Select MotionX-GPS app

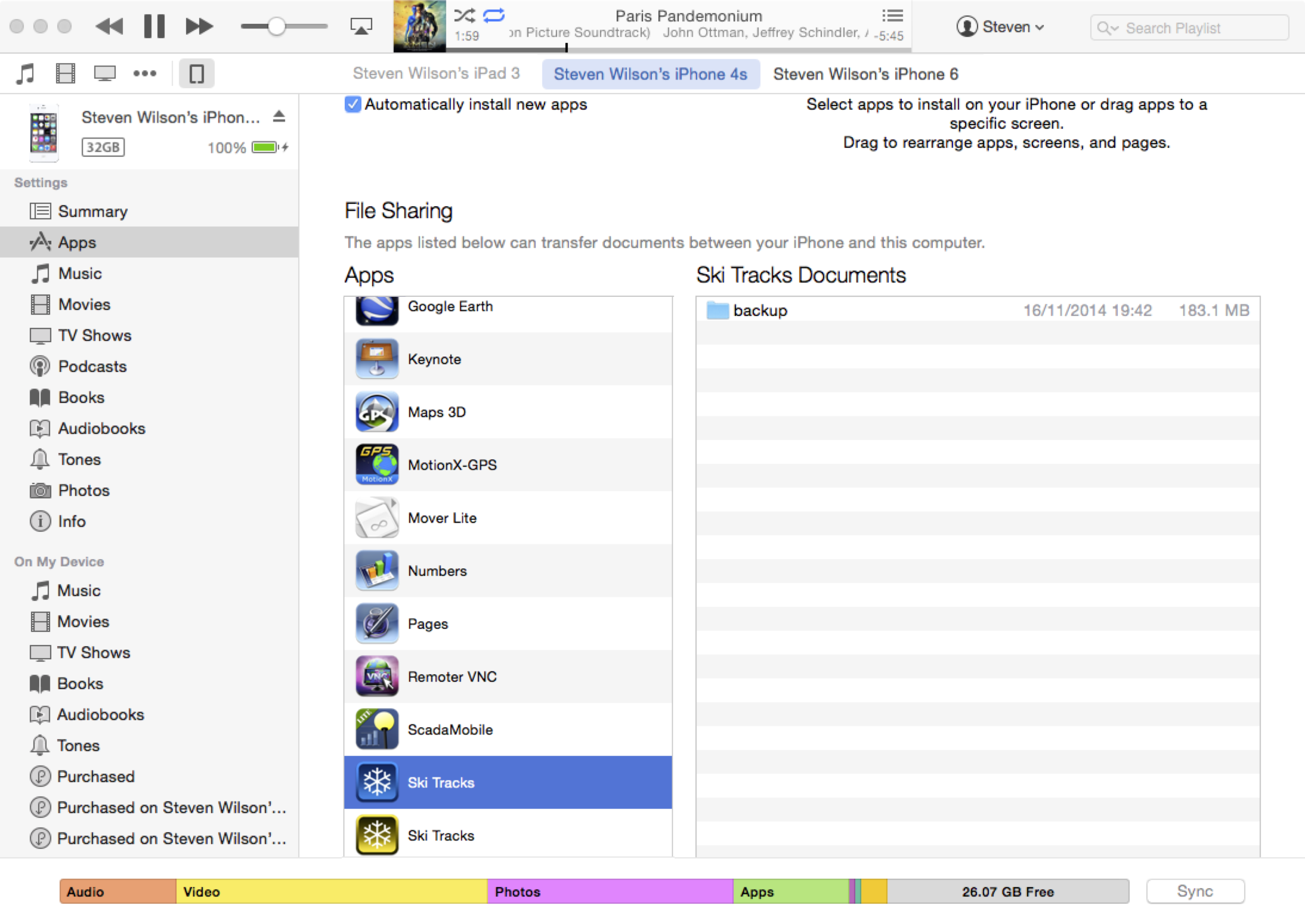point(508,464)
